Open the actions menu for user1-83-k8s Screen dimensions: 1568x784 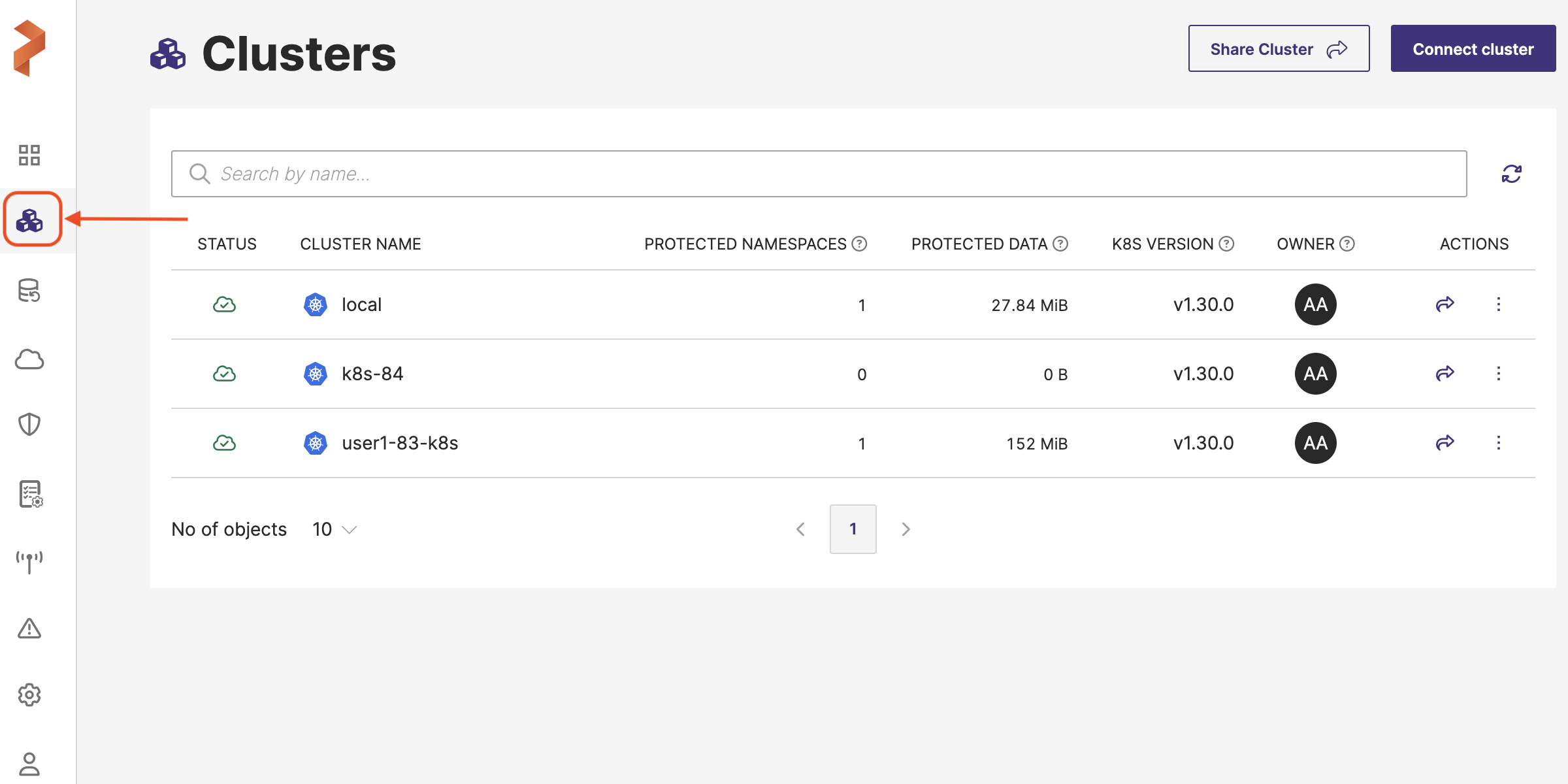click(1499, 443)
